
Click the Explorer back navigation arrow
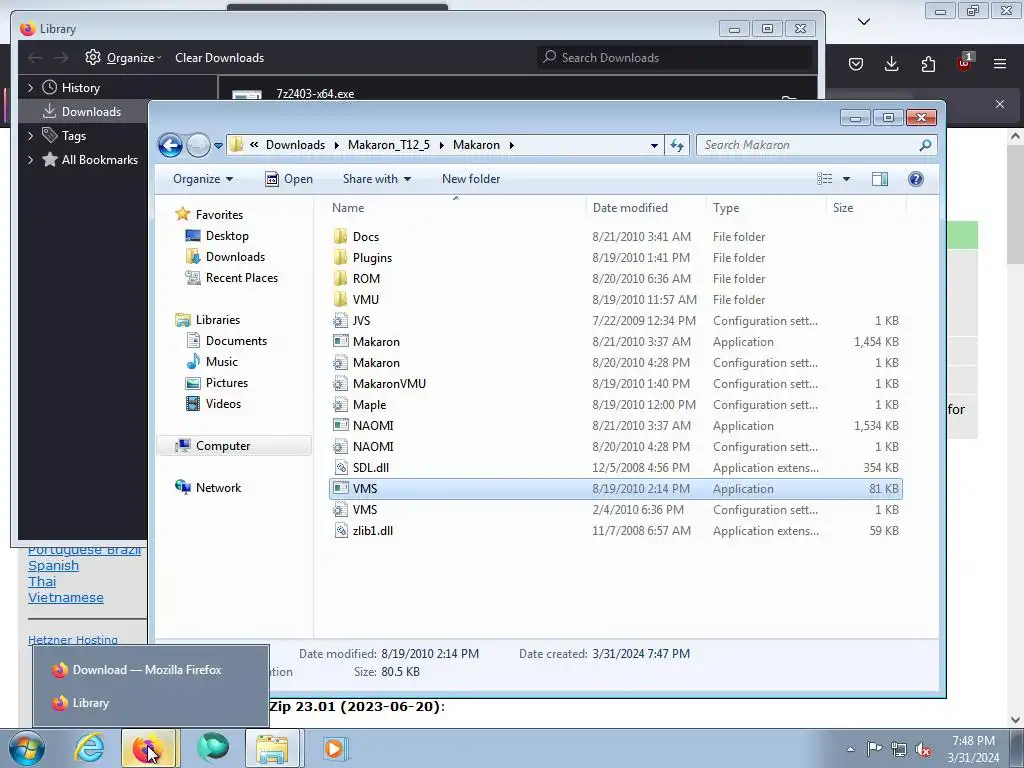tap(170, 145)
